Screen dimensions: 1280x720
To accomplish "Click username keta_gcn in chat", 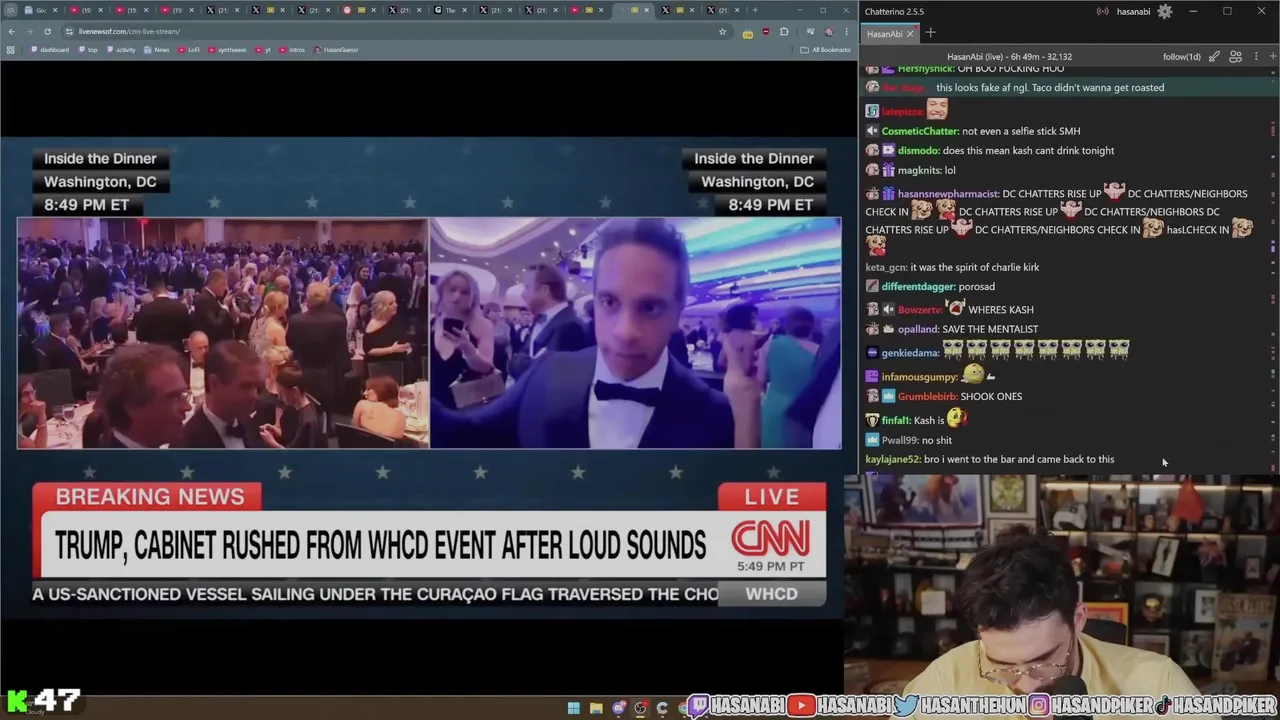I will (x=886, y=268).
